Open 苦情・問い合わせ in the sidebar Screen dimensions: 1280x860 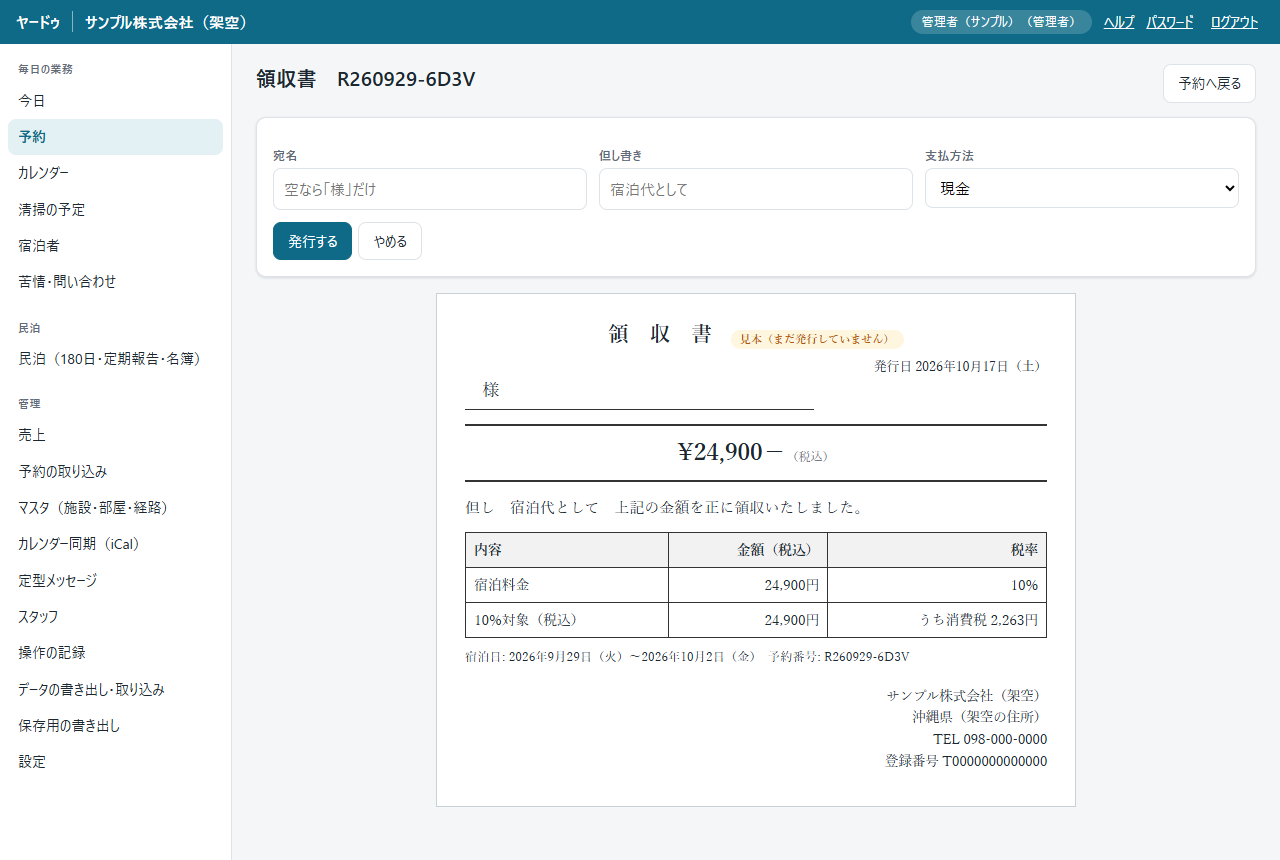pos(115,282)
